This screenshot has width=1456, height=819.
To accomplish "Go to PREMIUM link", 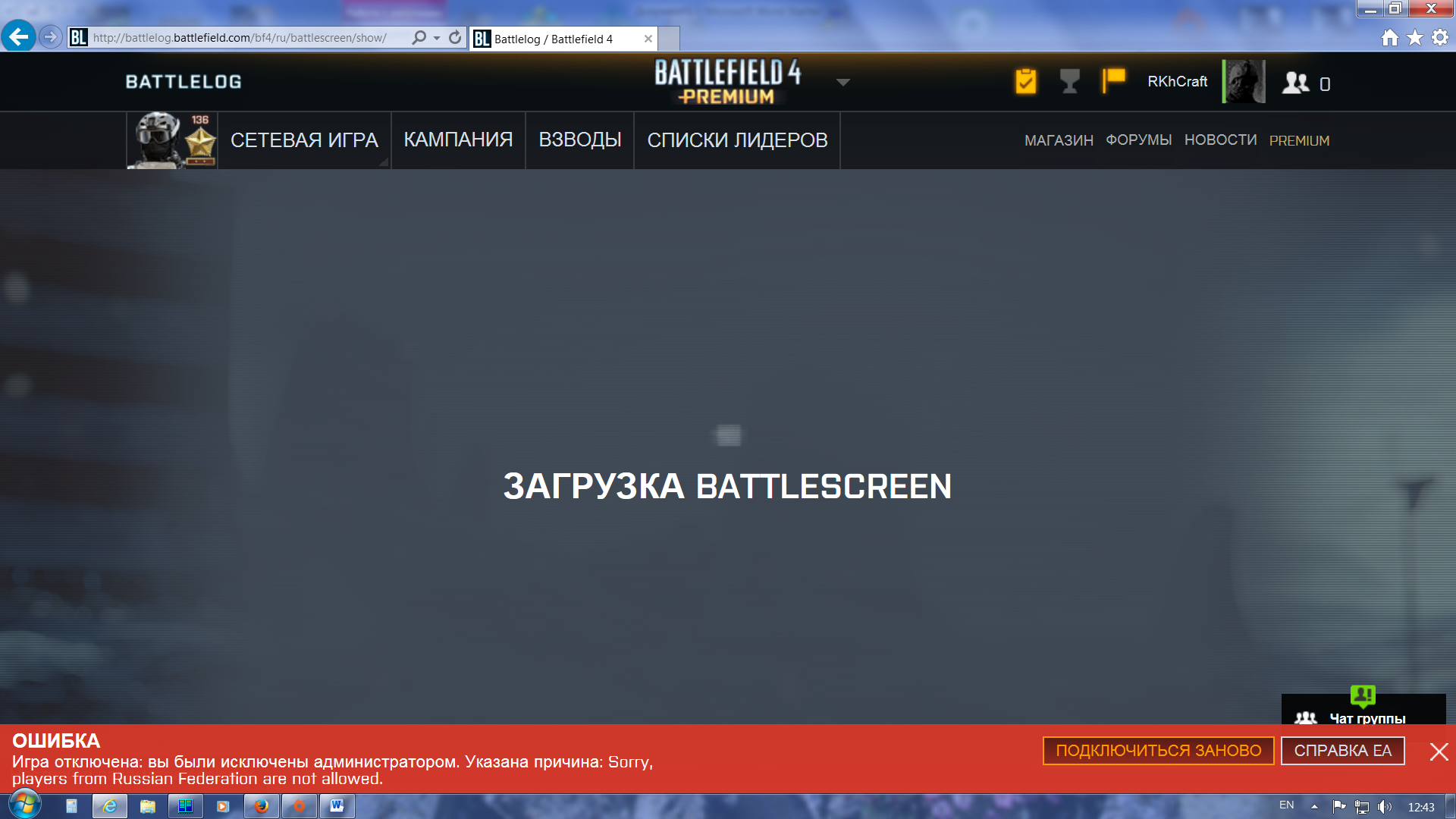I will click(x=1299, y=140).
